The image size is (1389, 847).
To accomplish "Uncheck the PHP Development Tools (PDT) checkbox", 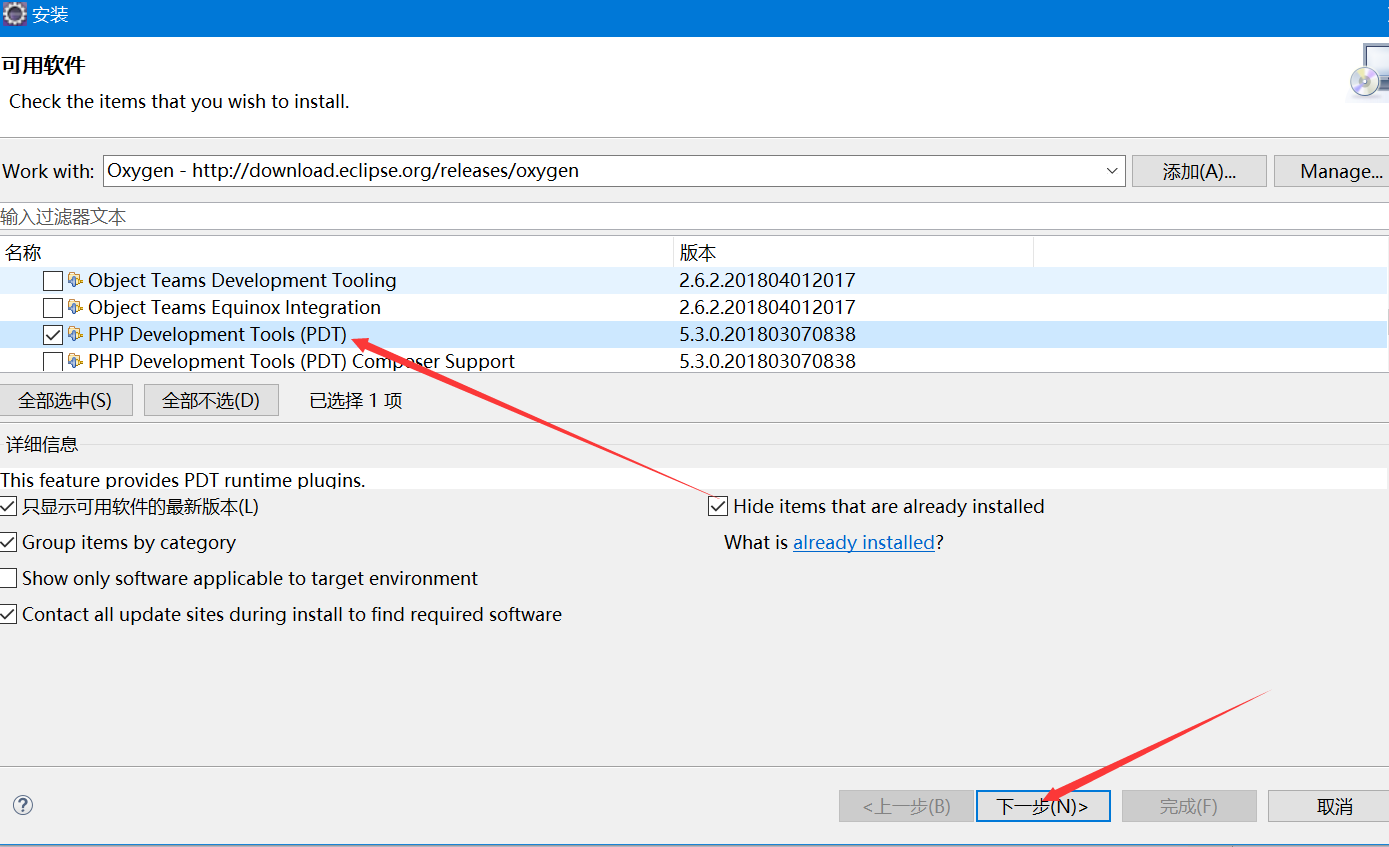I will click(x=53, y=335).
